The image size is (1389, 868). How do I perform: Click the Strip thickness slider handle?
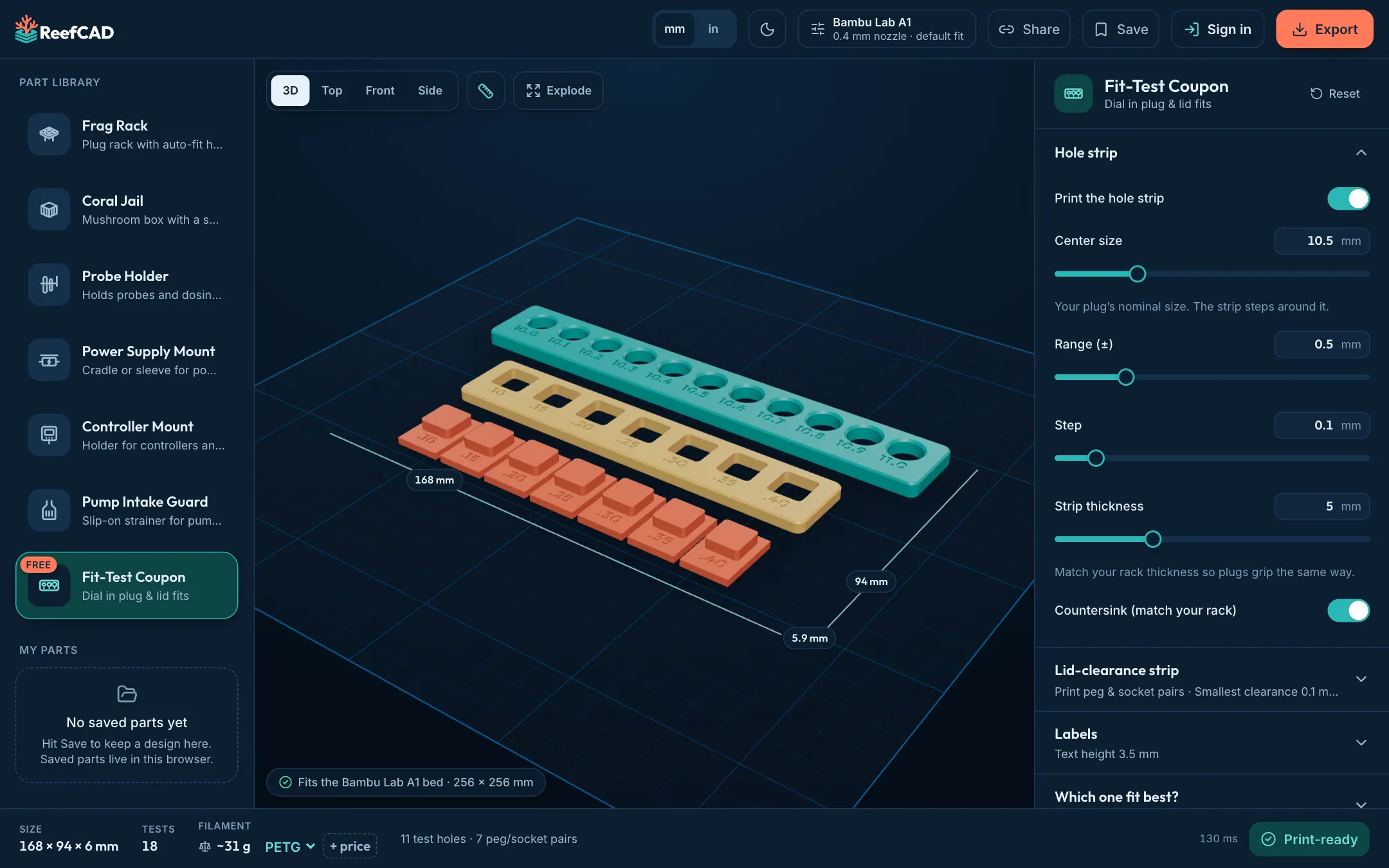[x=1153, y=539]
